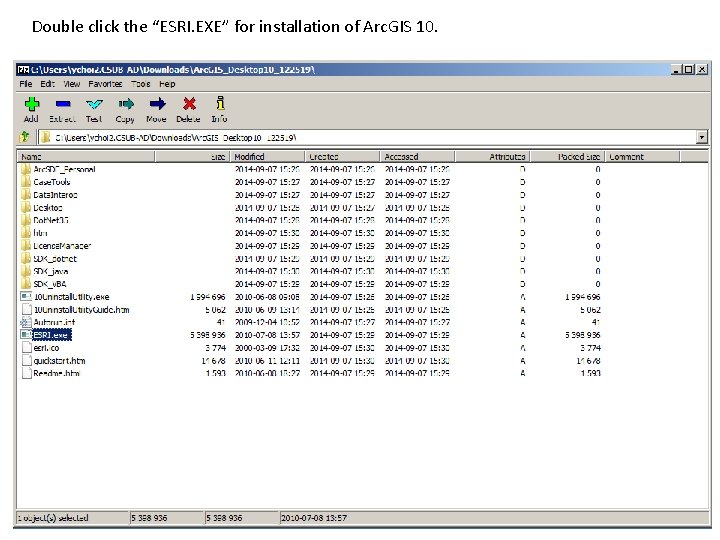This screenshot has width=720, height=540.
Task: Open the address bar dropdown arrow
Action: [702, 137]
